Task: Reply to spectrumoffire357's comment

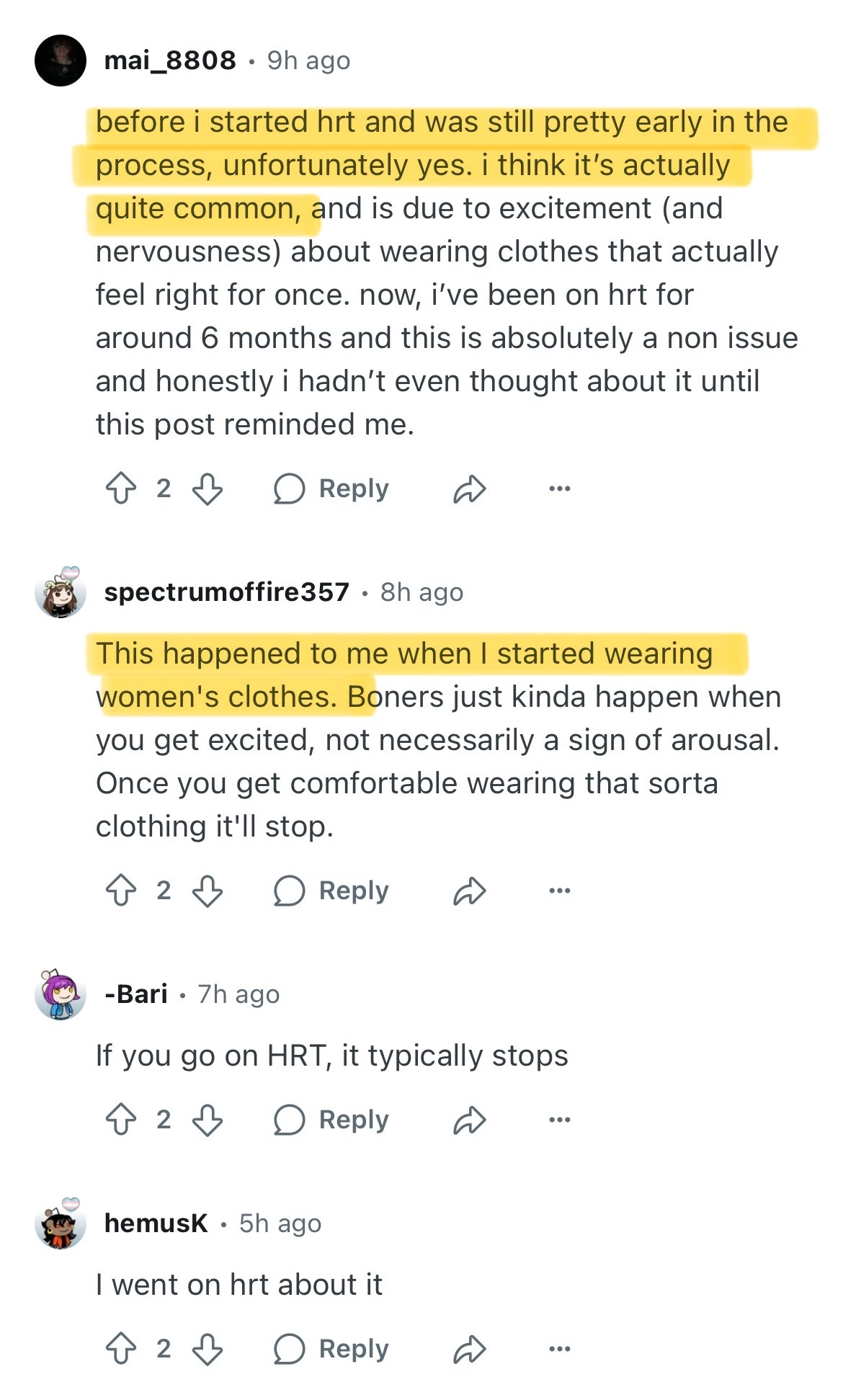Action: pos(331,891)
